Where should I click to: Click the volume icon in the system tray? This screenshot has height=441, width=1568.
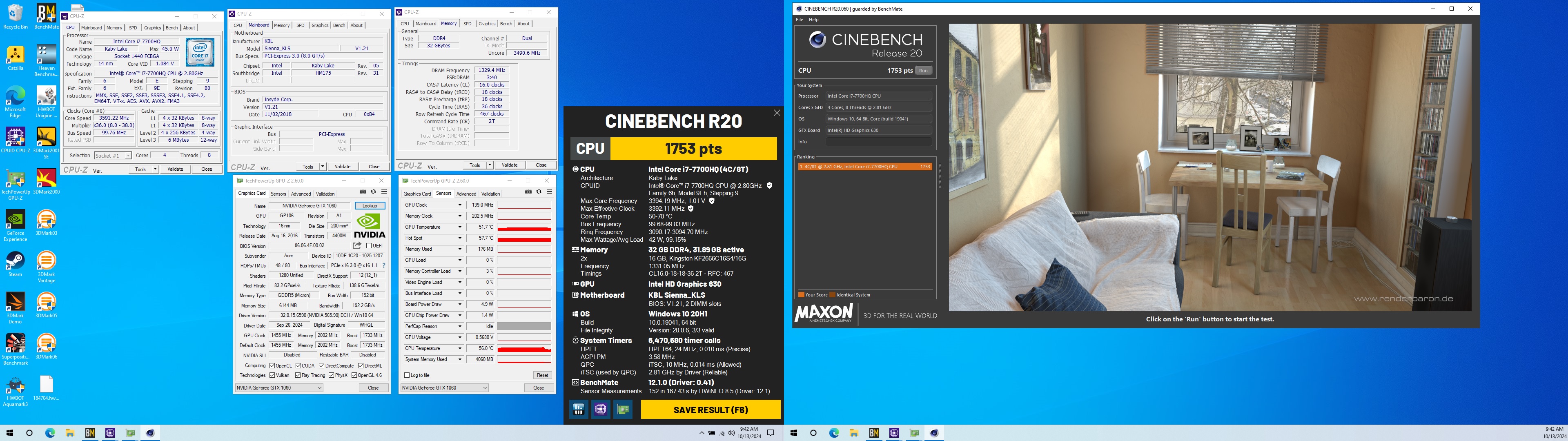pos(732,433)
